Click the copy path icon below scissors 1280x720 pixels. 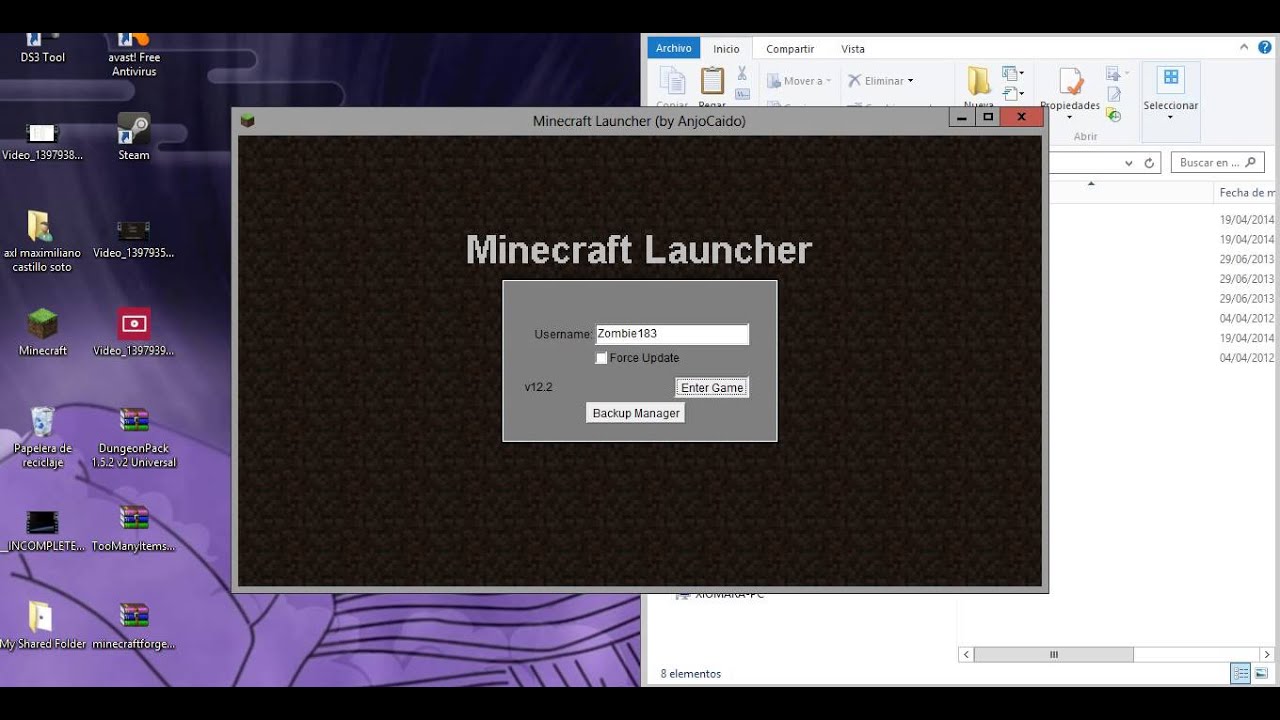click(x=742, y=94)
